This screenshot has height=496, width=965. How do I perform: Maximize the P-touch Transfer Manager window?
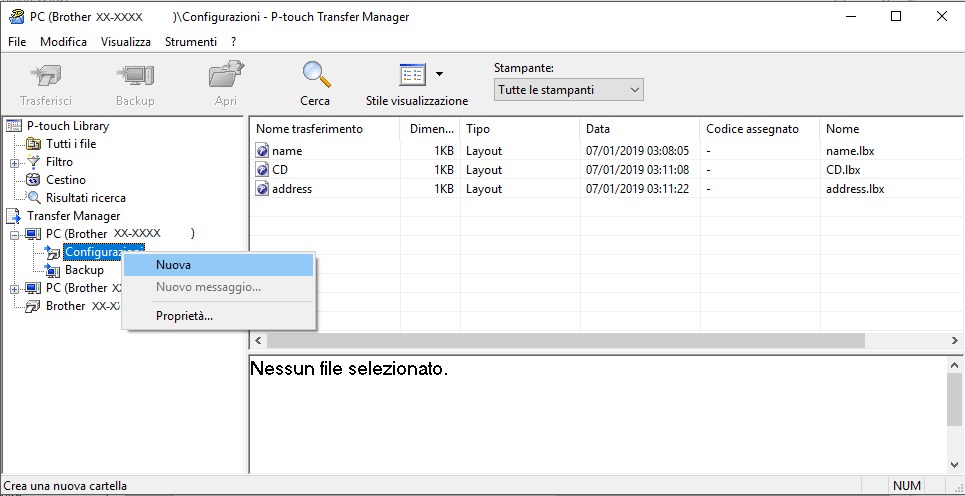click(x=896, y=17)
